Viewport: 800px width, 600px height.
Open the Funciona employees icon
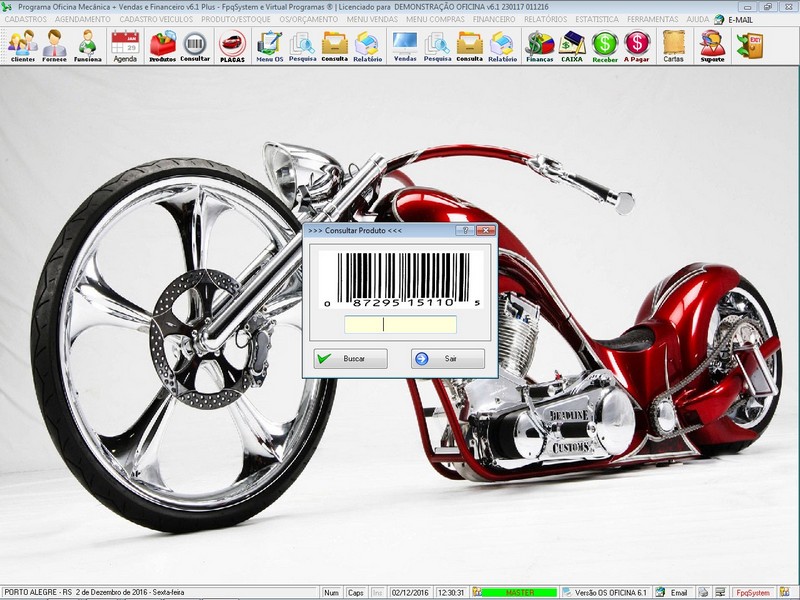coord(88,46)
